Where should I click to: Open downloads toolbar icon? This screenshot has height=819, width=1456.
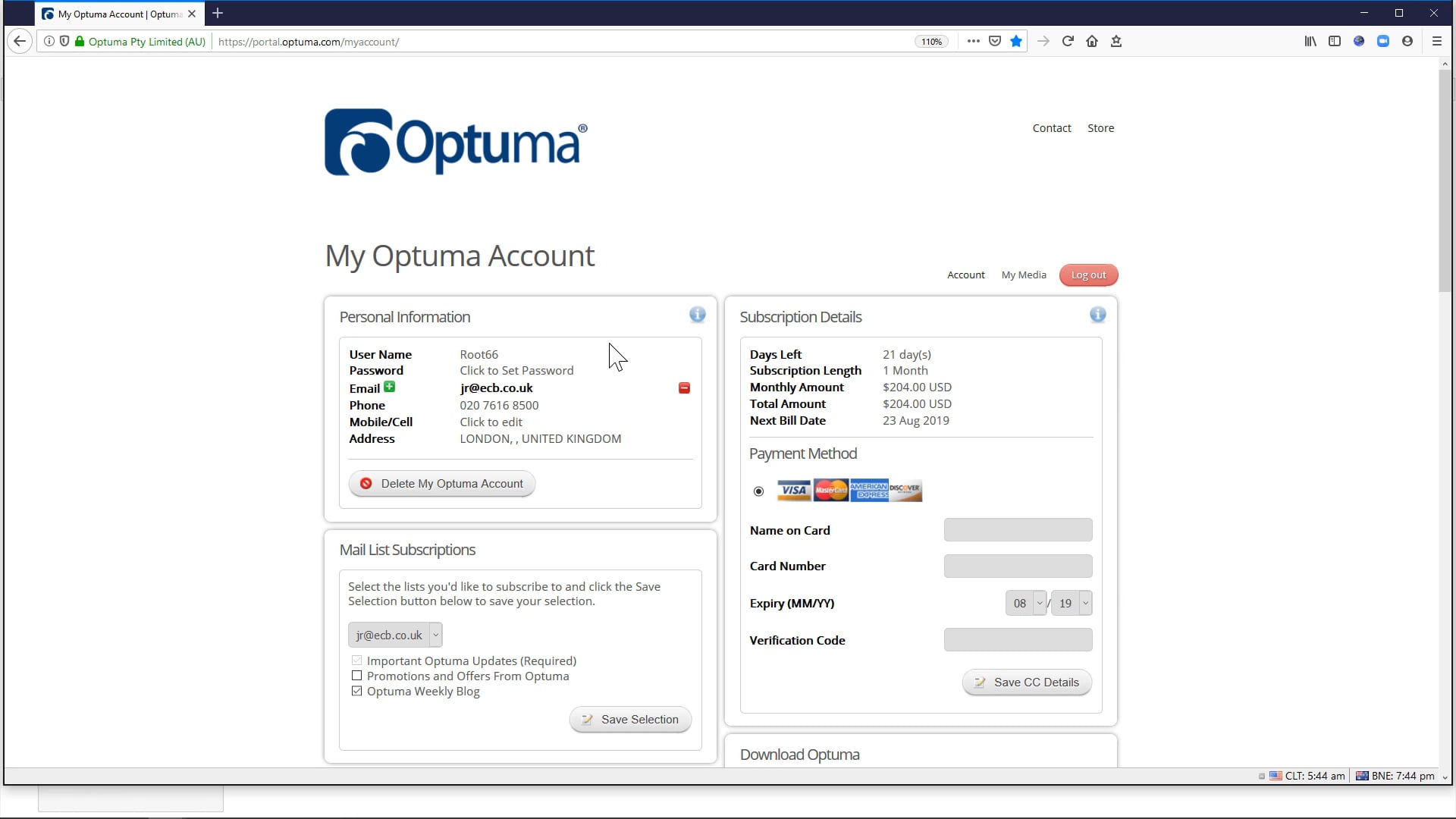point(1116,42)
